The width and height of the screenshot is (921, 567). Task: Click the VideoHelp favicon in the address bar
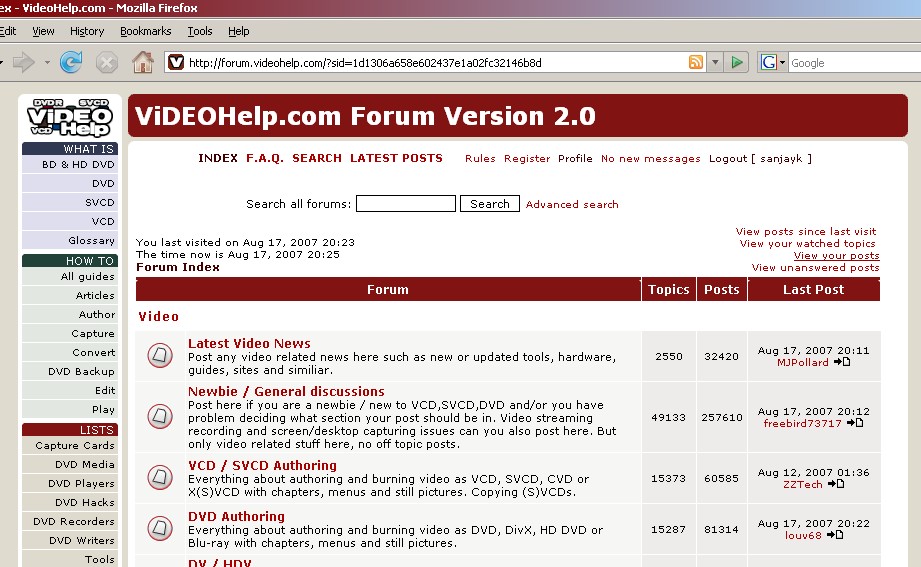[176, 62]
